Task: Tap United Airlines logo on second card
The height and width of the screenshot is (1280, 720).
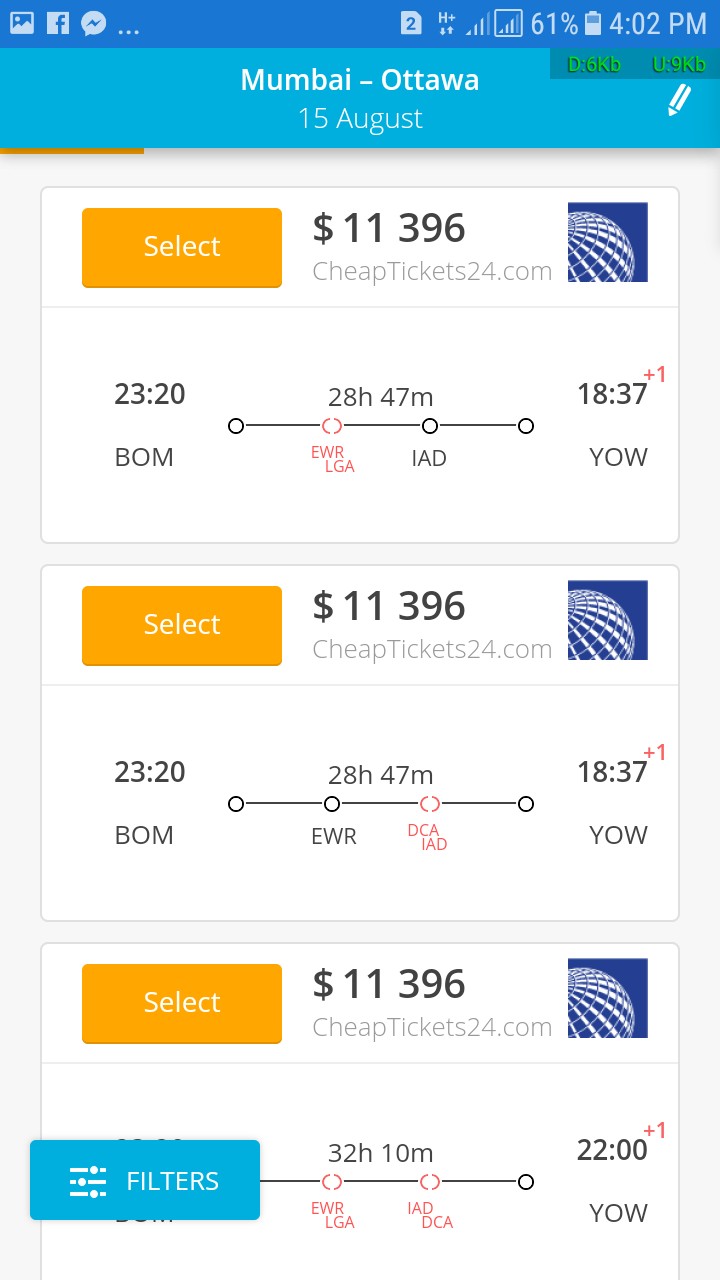Action: tap(607, 620)
